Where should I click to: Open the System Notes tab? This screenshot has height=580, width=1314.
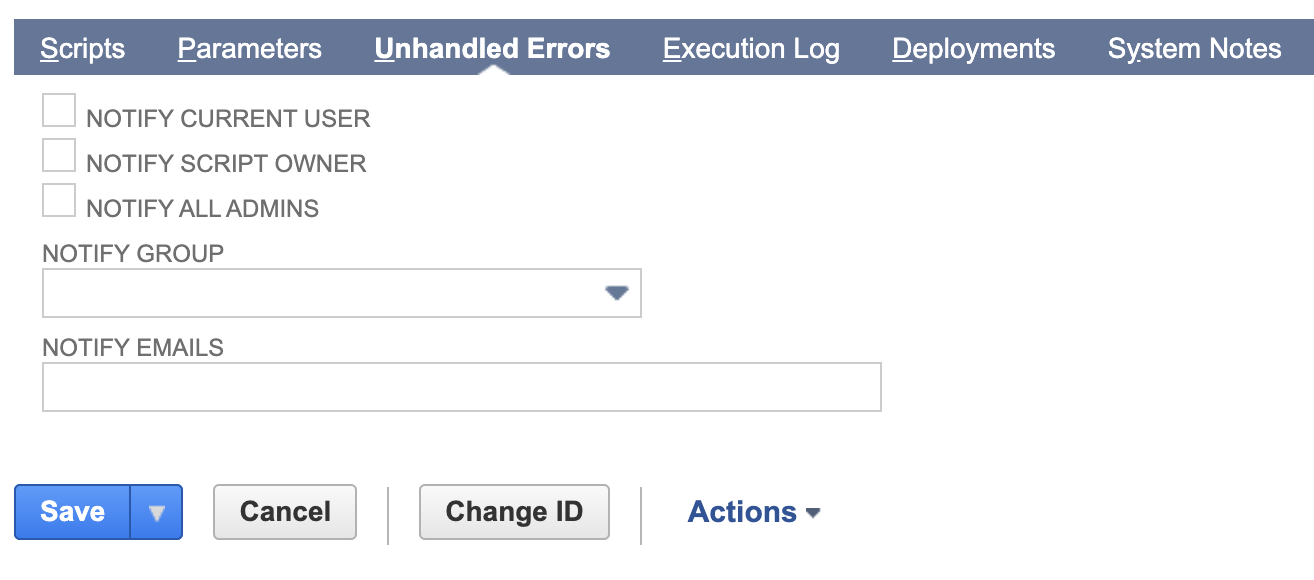click(1193, 47)
